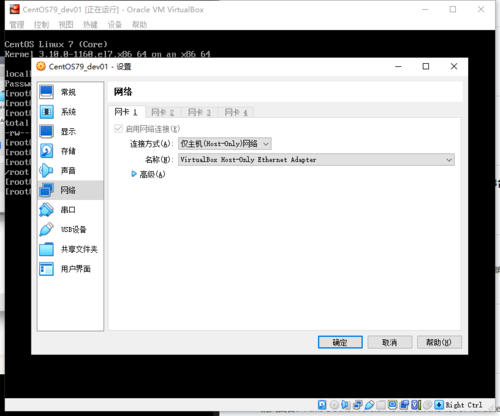This screenshot has width=500, height=416.
Task: Click the settings dialog gear title icon
Action: point(41,66)
